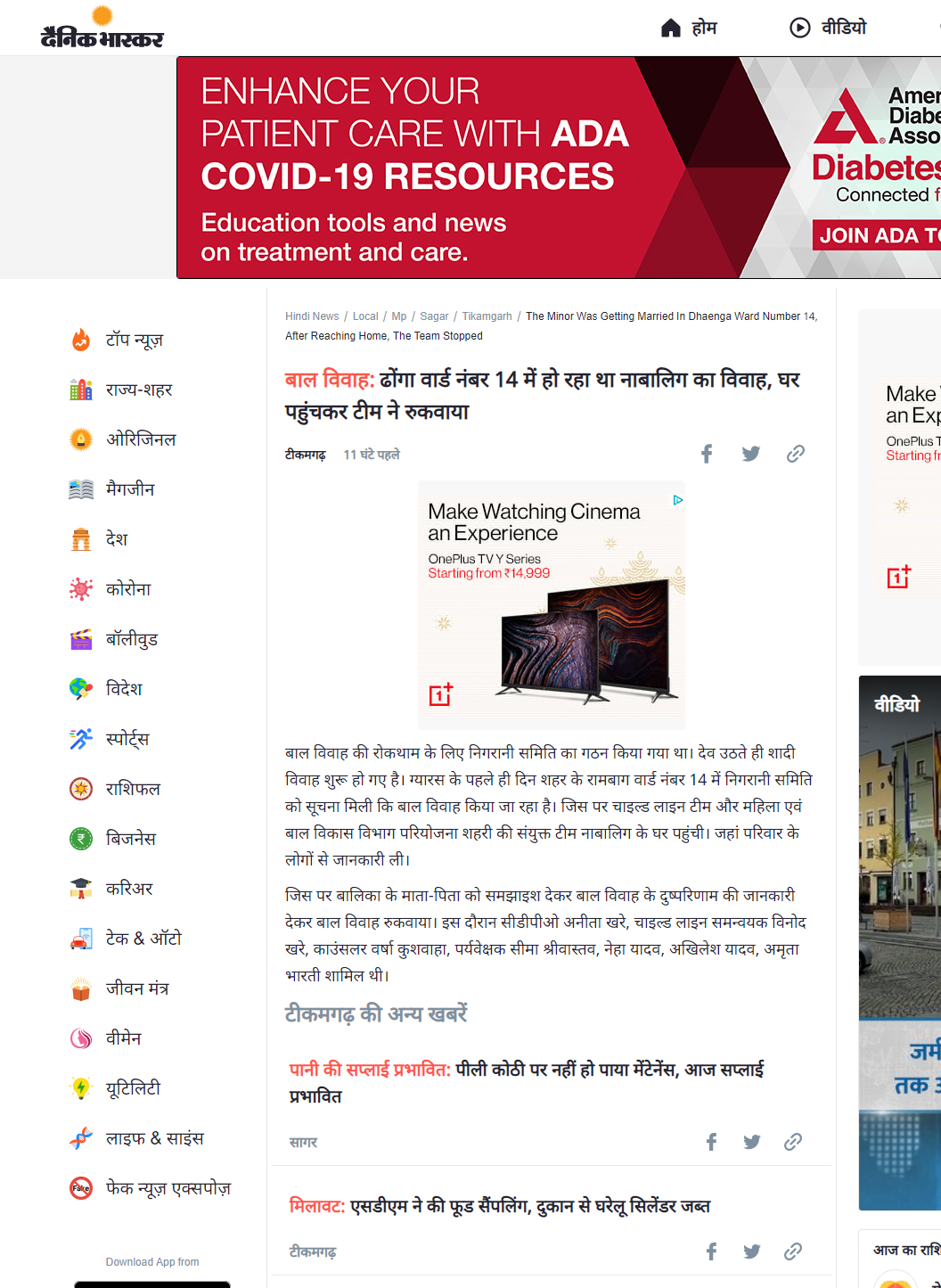Open the वीडियो card on right sidebar
The width and height of the screenshot is (941, 1288).
900,943
